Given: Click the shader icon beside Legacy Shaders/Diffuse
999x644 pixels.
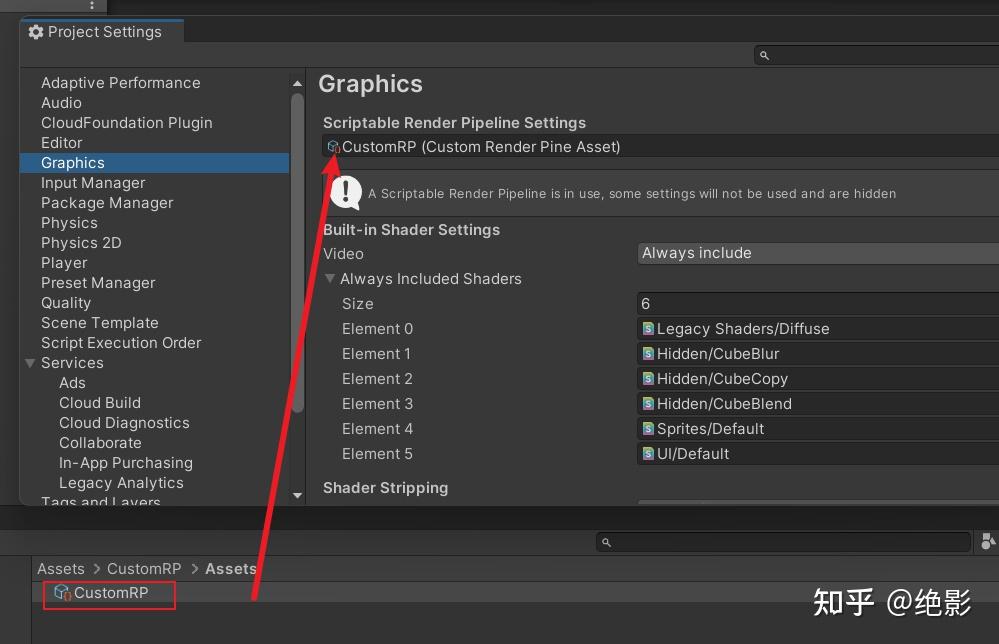Looking at the screenshot, I should coord(649,328).
